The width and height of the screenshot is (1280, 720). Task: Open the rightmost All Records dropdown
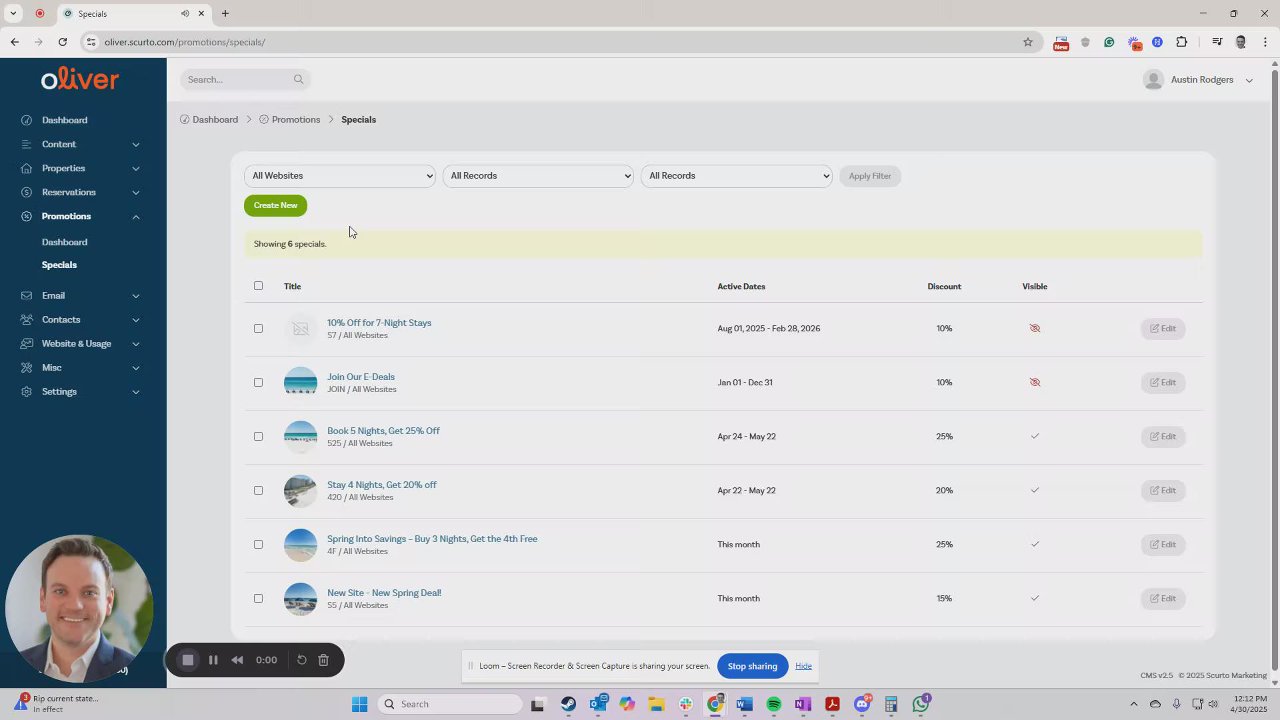(x=736, y=176)
